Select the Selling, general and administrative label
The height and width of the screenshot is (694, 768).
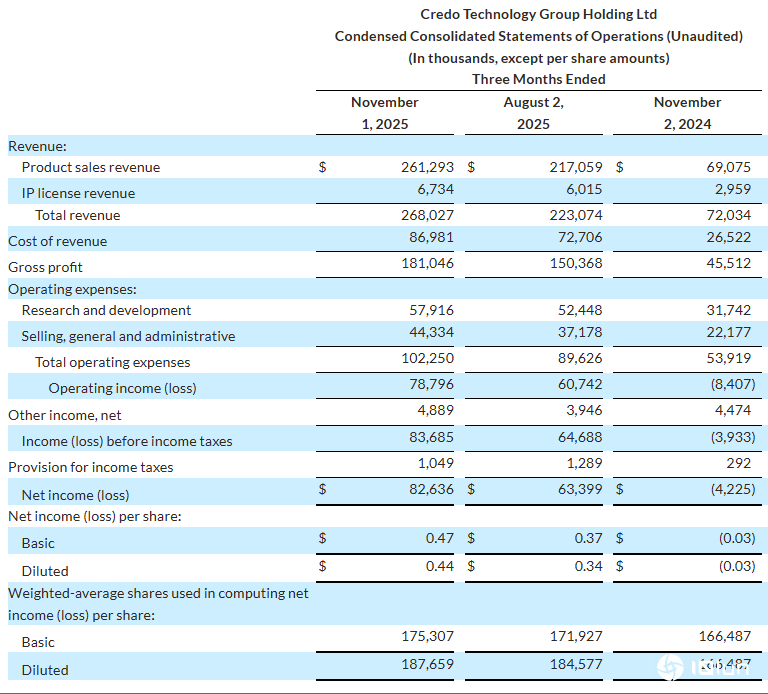click(x=128, y=336)
